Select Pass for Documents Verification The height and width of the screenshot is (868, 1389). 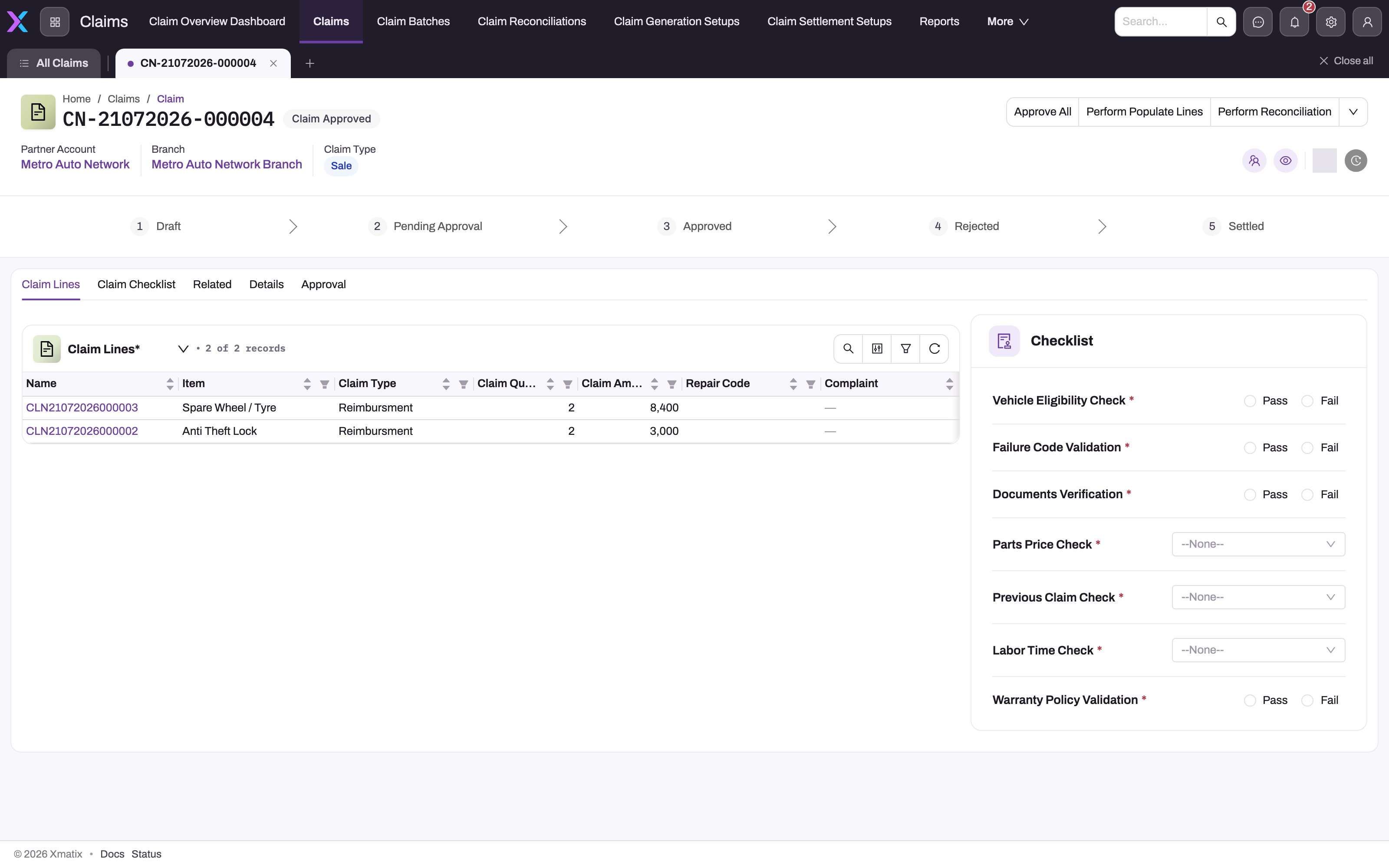click(1250, 494)
